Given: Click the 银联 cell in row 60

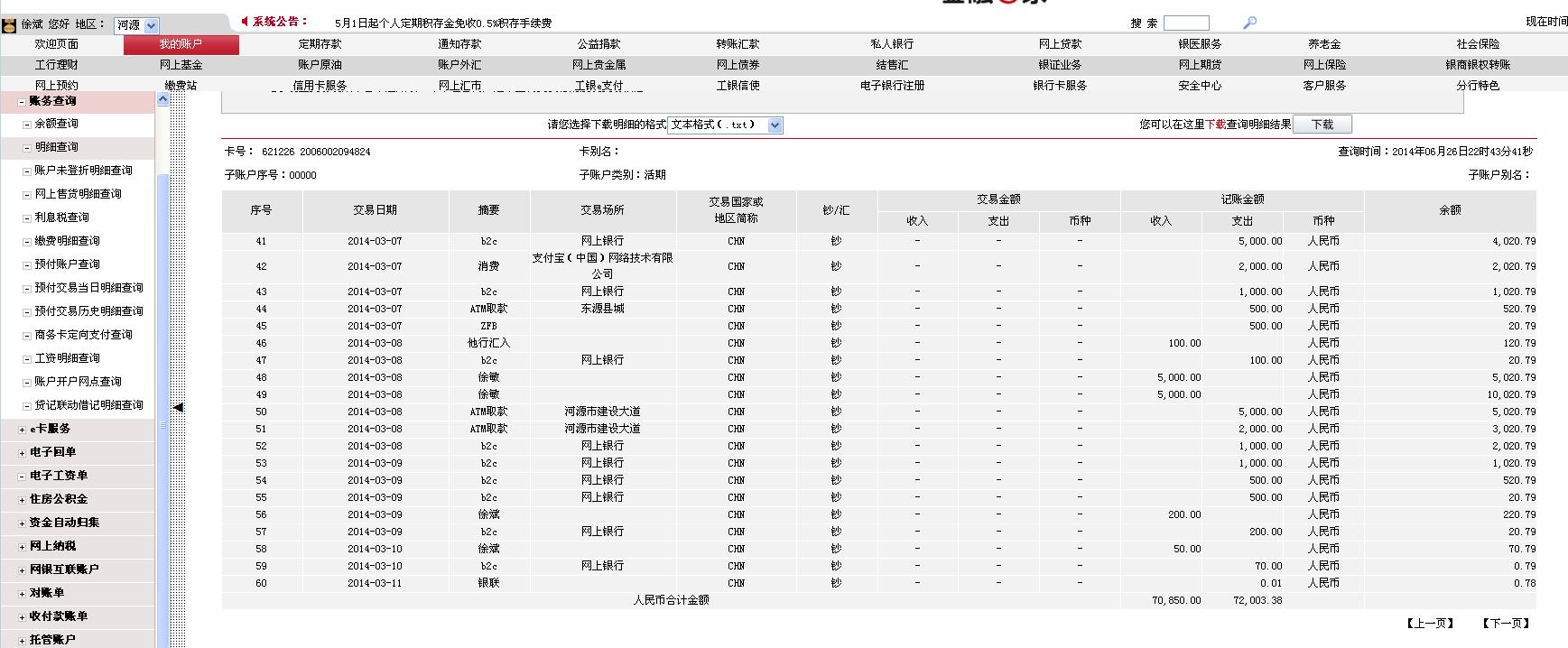Looking at the screenshot, I should (x=489, y=583).
